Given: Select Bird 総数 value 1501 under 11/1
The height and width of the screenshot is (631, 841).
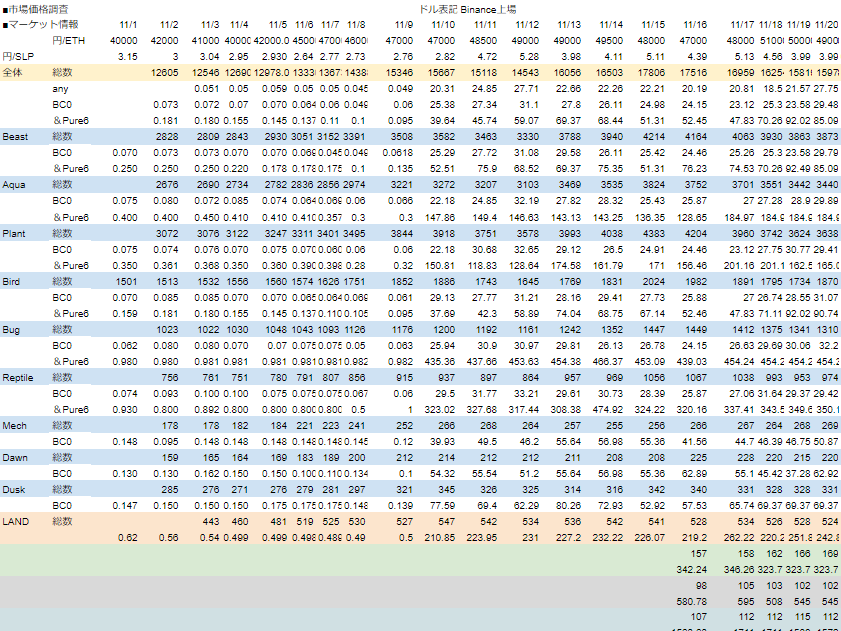Looking at the screenshot, I should pos(126,282).
